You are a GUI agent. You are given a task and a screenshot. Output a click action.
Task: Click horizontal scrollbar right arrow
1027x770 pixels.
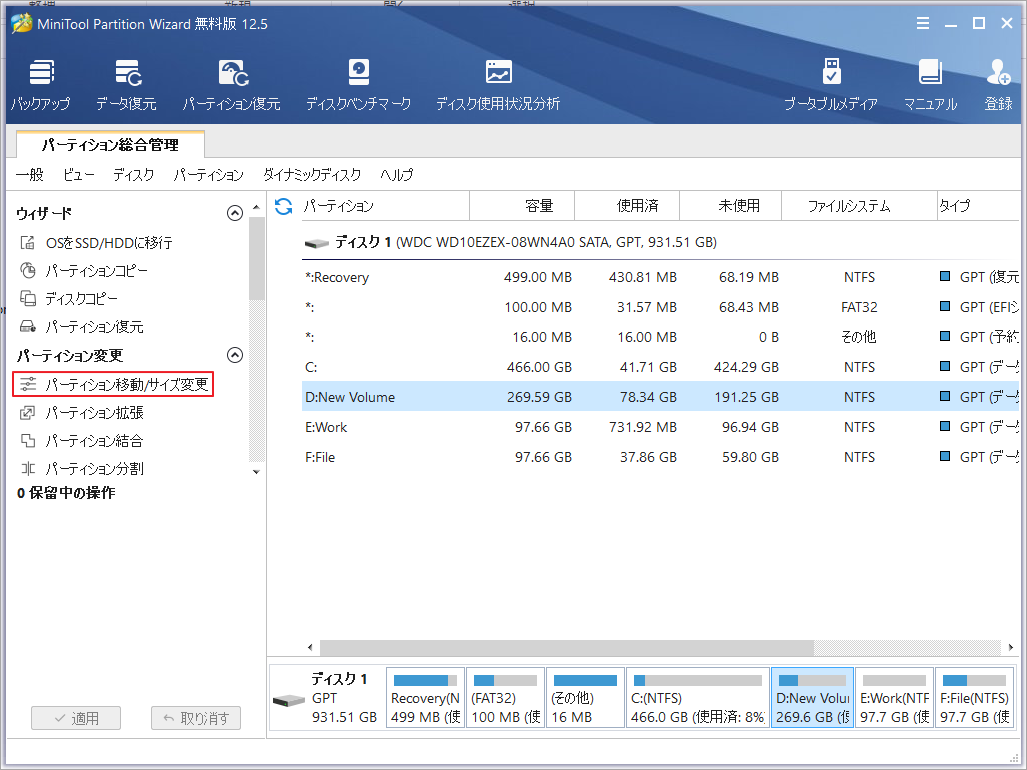tap(1011, 648)
